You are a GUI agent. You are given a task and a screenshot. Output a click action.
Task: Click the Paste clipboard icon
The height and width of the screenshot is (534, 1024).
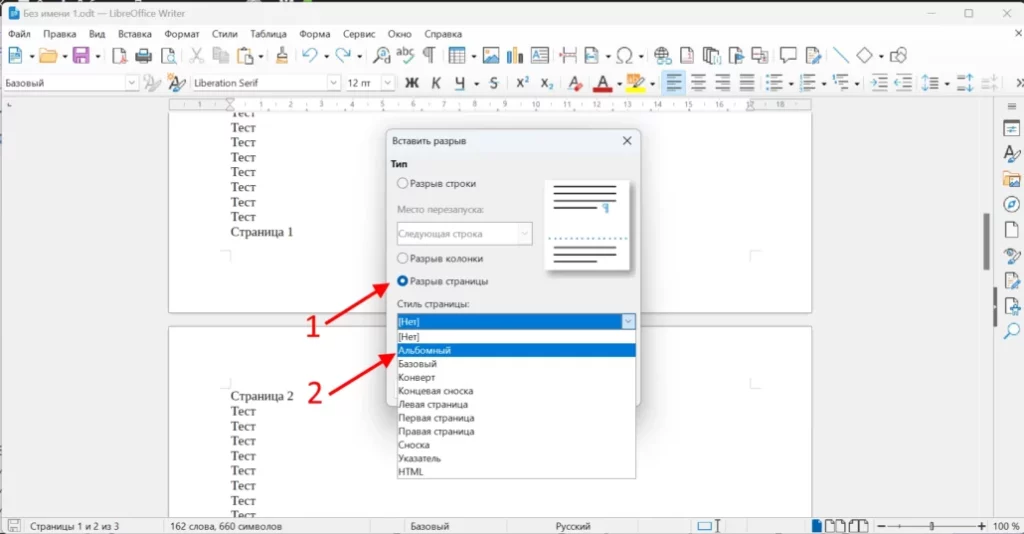(246, 56)
